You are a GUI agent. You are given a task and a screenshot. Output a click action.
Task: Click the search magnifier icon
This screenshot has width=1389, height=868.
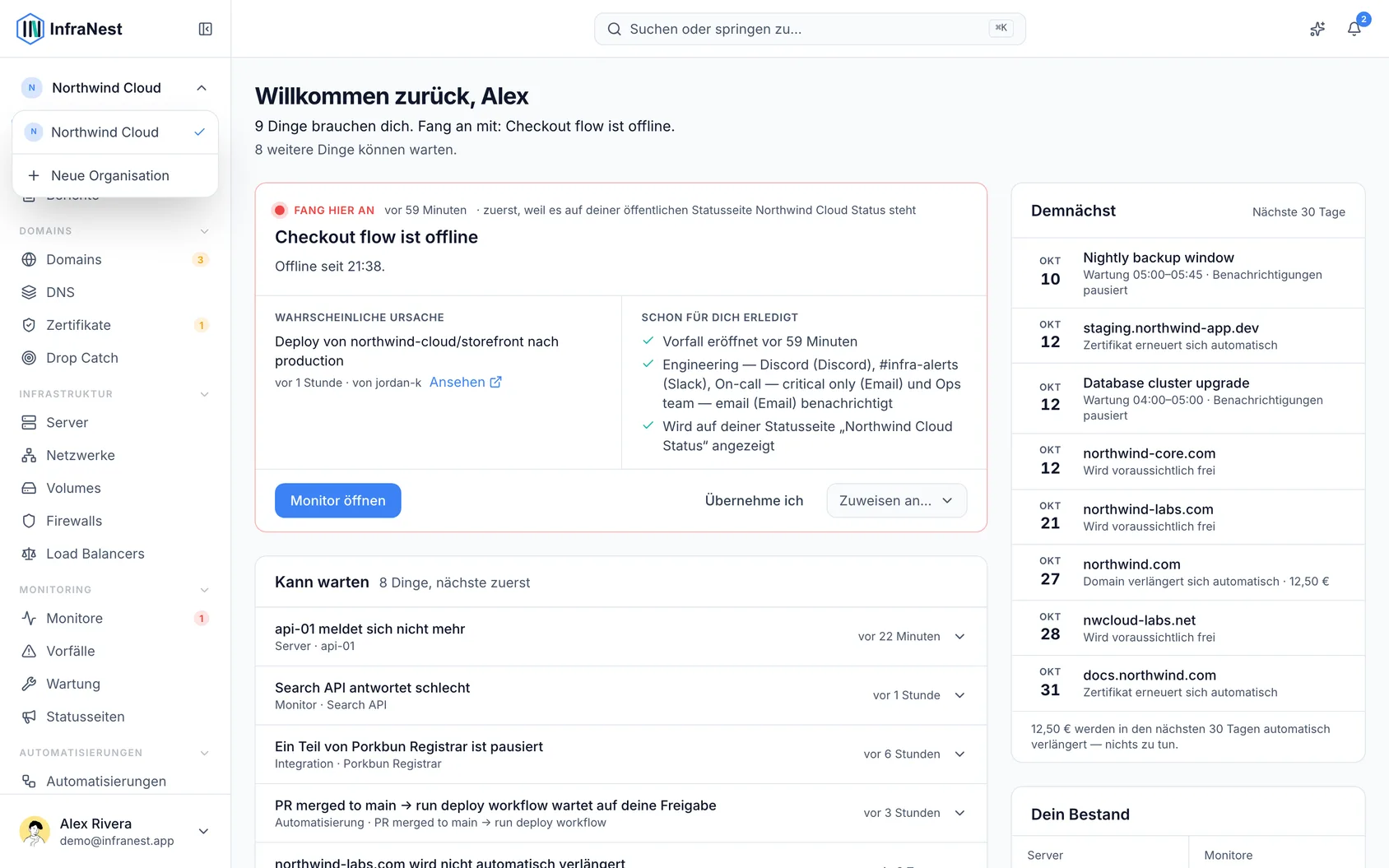click(614, 29)
